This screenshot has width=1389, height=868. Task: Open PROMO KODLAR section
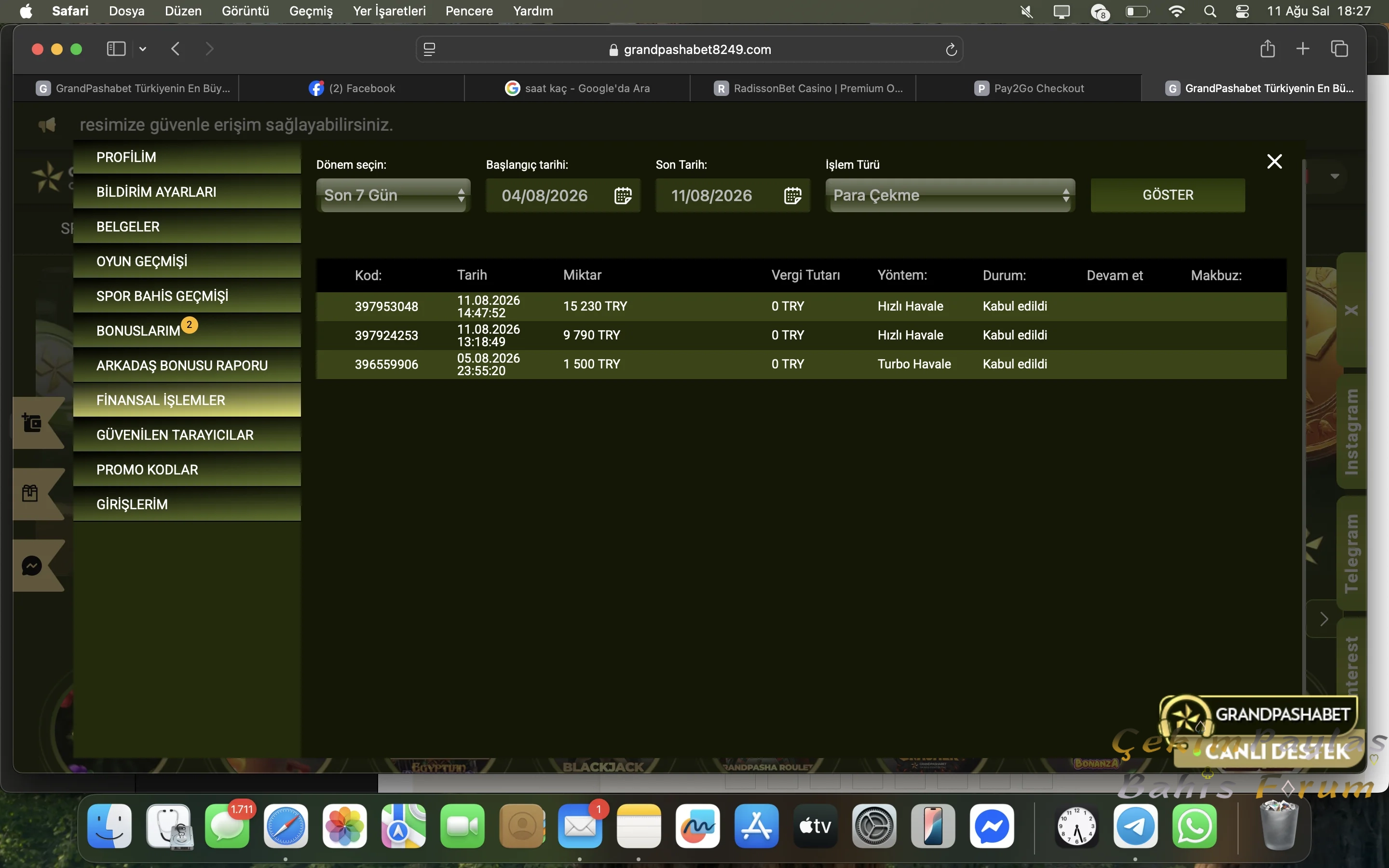pos(187,470)
